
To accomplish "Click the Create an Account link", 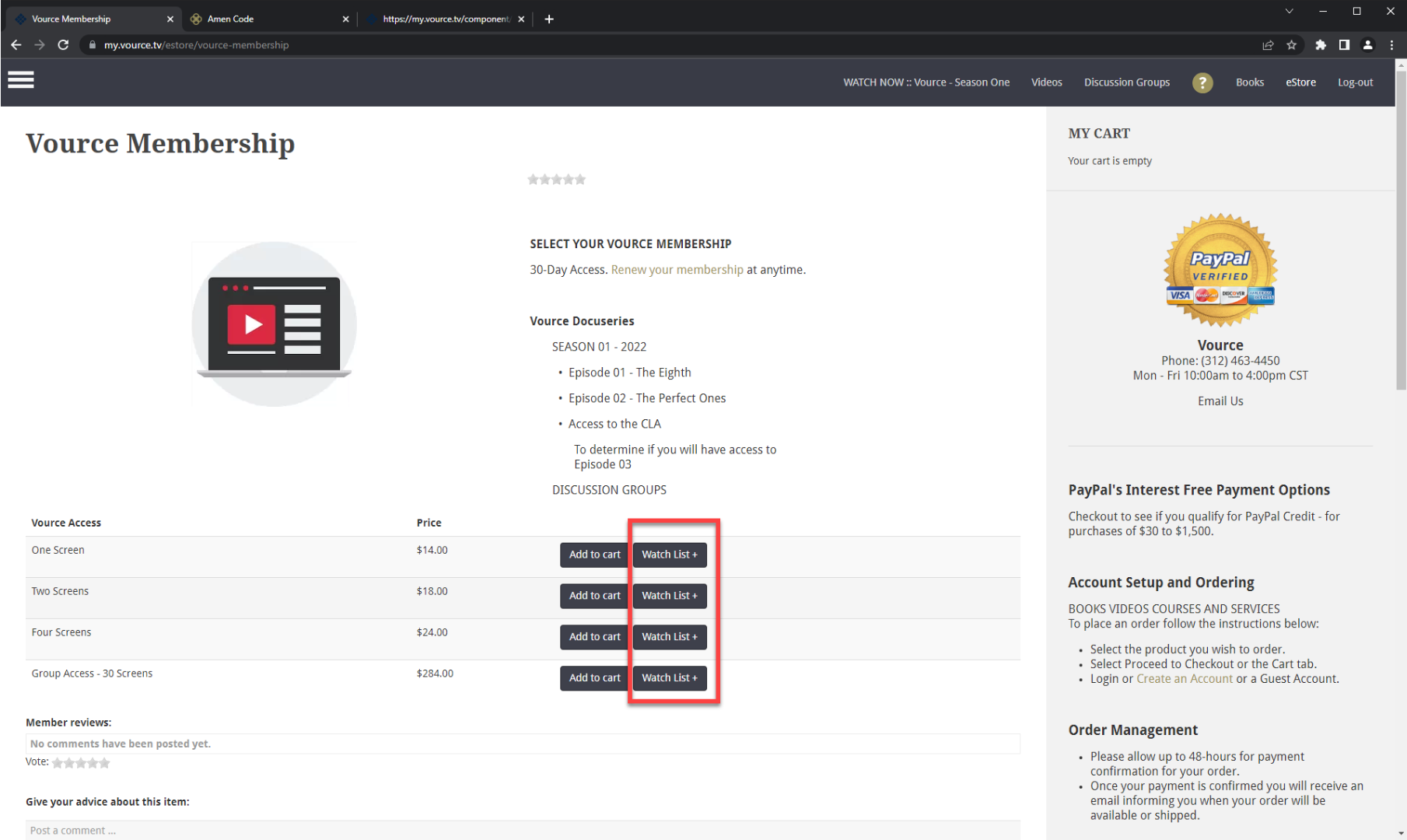I will (1184, 679).
